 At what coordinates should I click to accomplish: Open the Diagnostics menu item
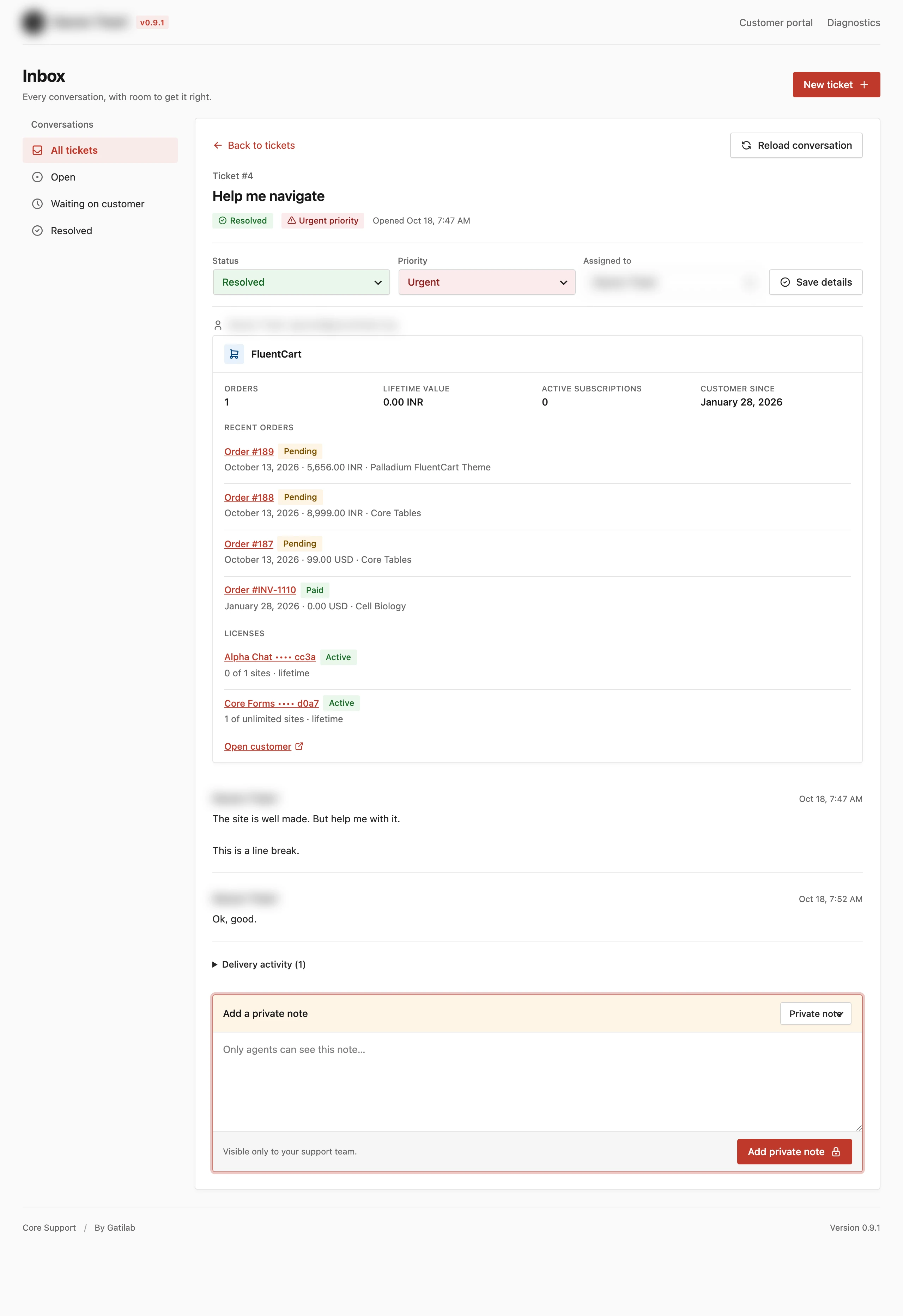coord(853,23)
